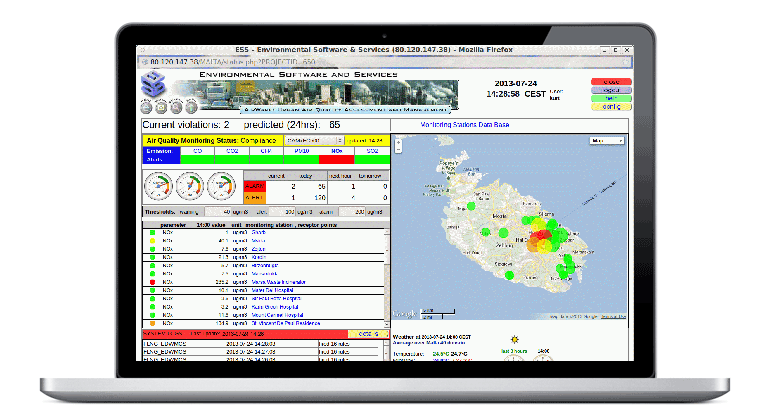Select the NOx tab in emission status row
768x420 pixels.
[336, 150]
